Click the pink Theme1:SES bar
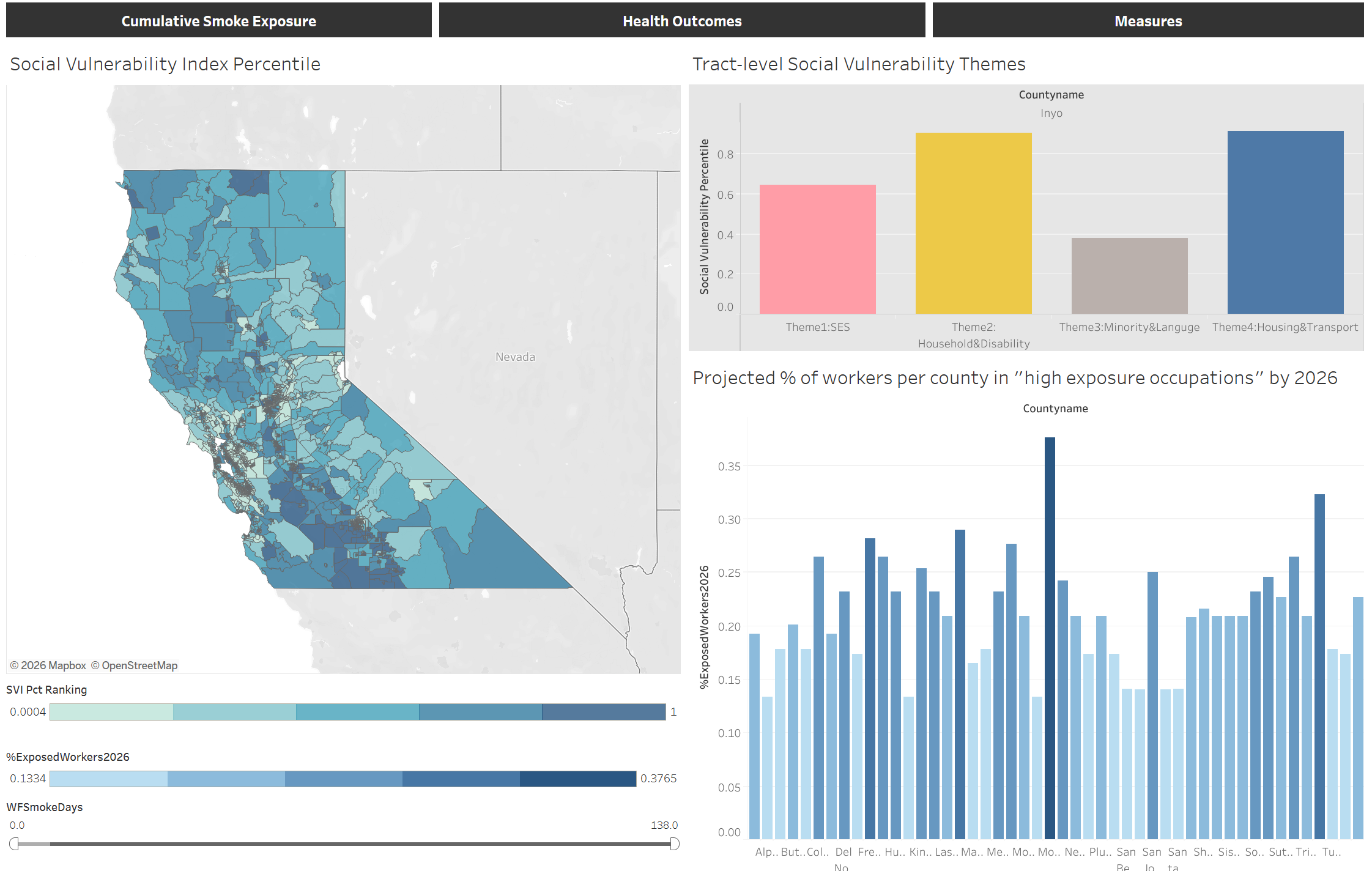 (817, 250)
